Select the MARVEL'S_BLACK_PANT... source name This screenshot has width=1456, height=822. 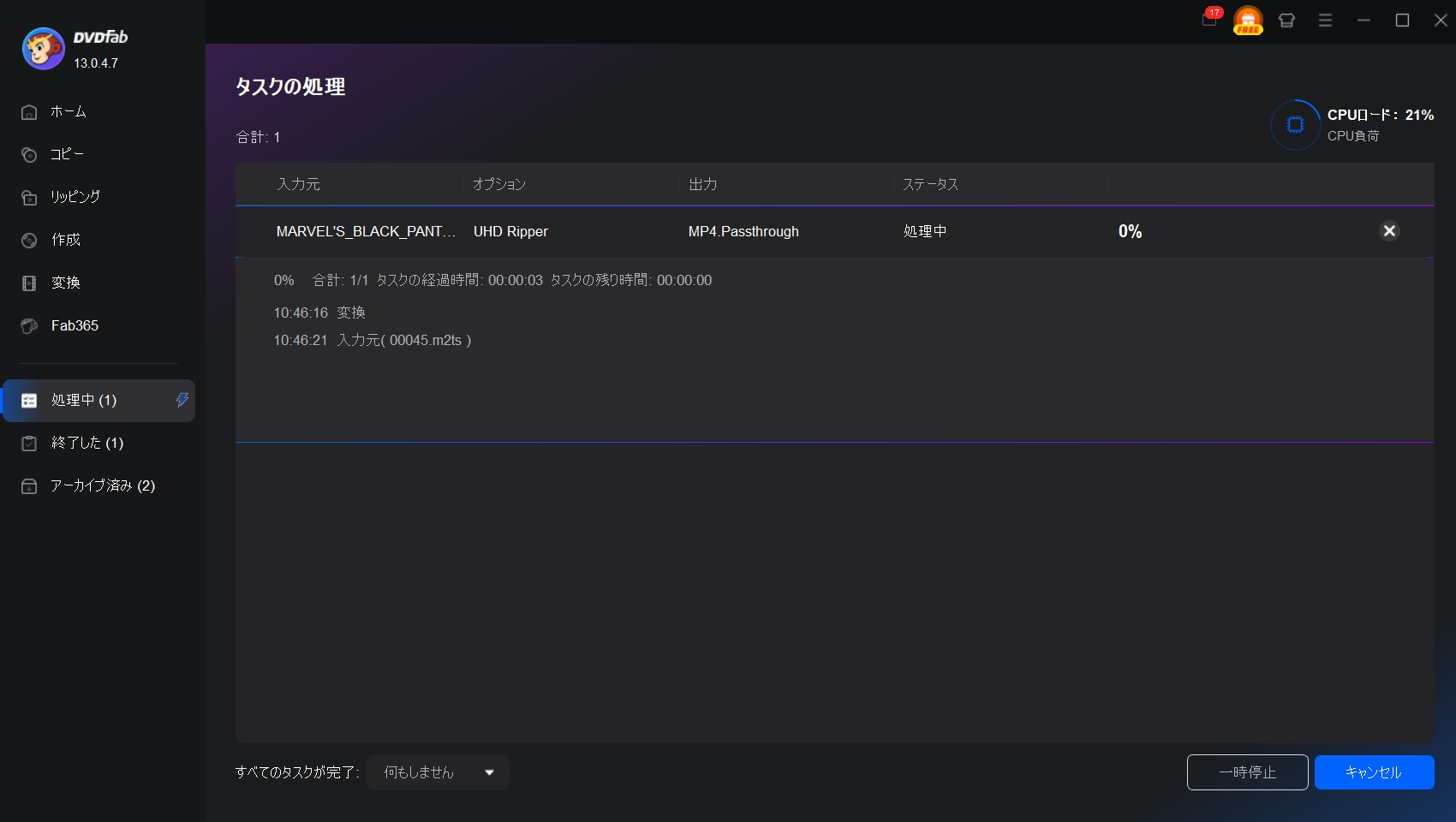click(366, 231)
